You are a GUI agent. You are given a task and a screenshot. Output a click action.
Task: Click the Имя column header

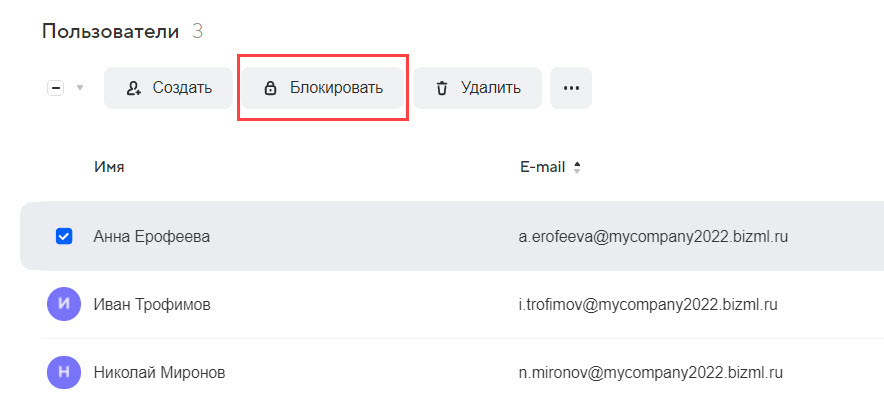[109, 167]
